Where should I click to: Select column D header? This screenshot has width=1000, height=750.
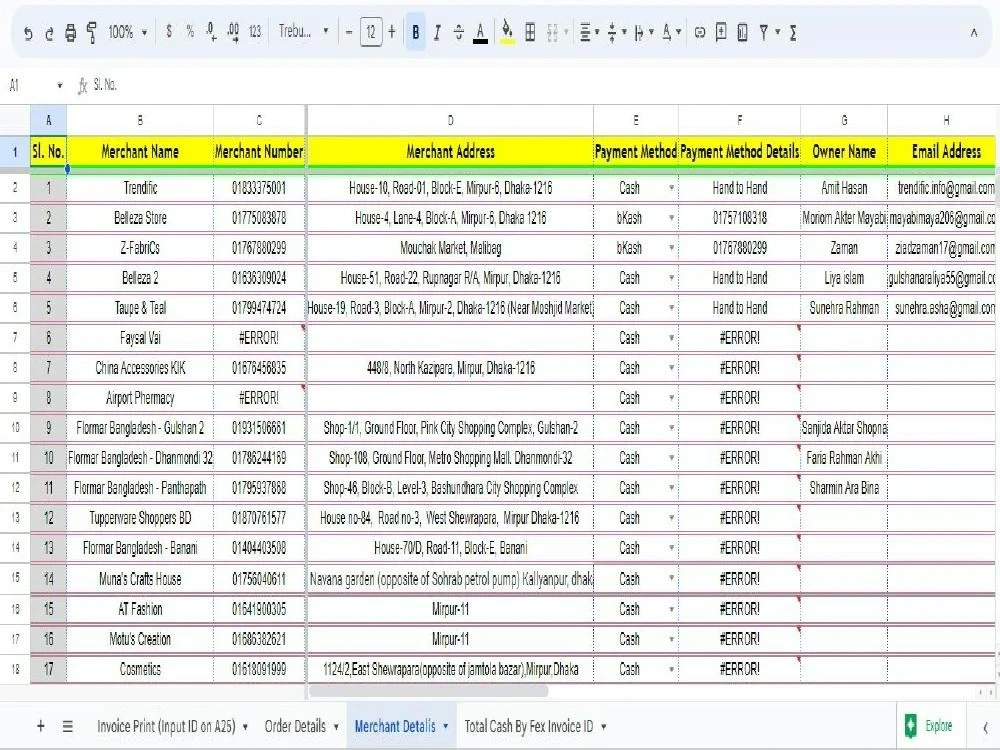tap(450, 120)
